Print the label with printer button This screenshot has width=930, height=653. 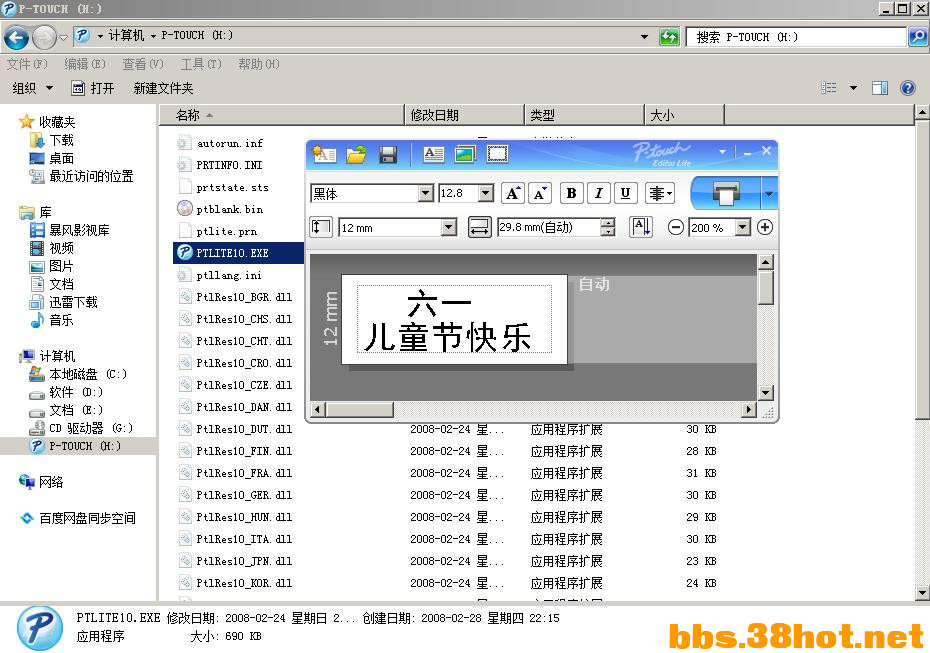[725, 193]
